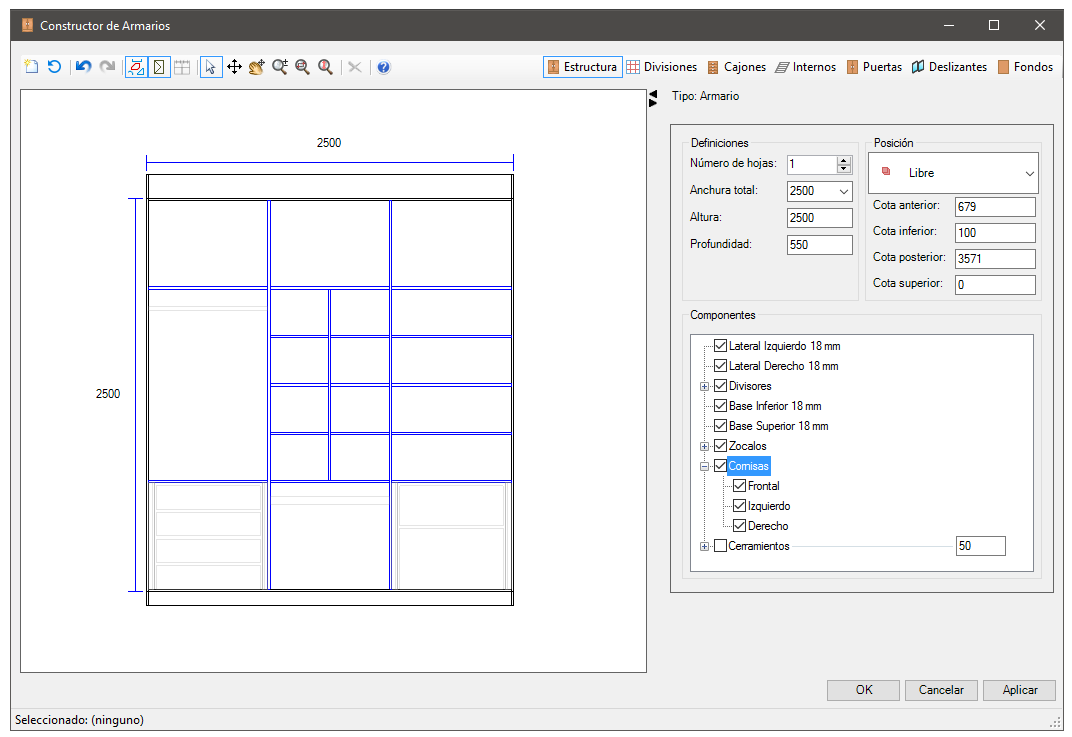Toggle the Divisores checkbox
This screenshot has height=737, width=1072.
click(720, 385)
